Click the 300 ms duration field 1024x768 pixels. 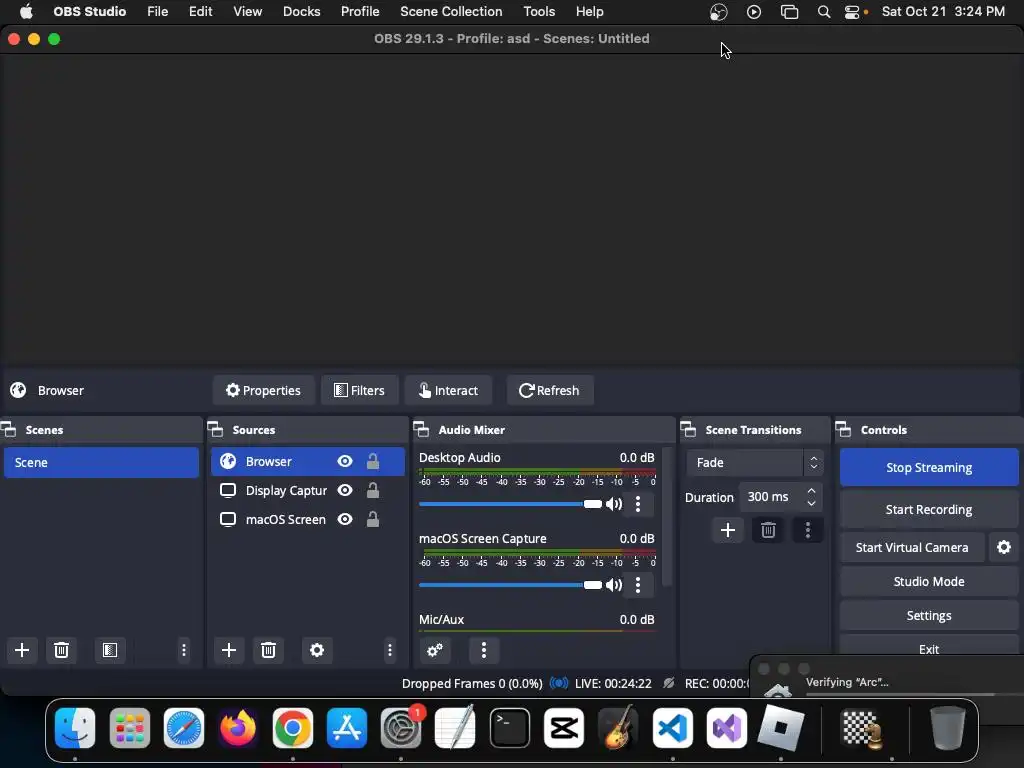point(771,497)
